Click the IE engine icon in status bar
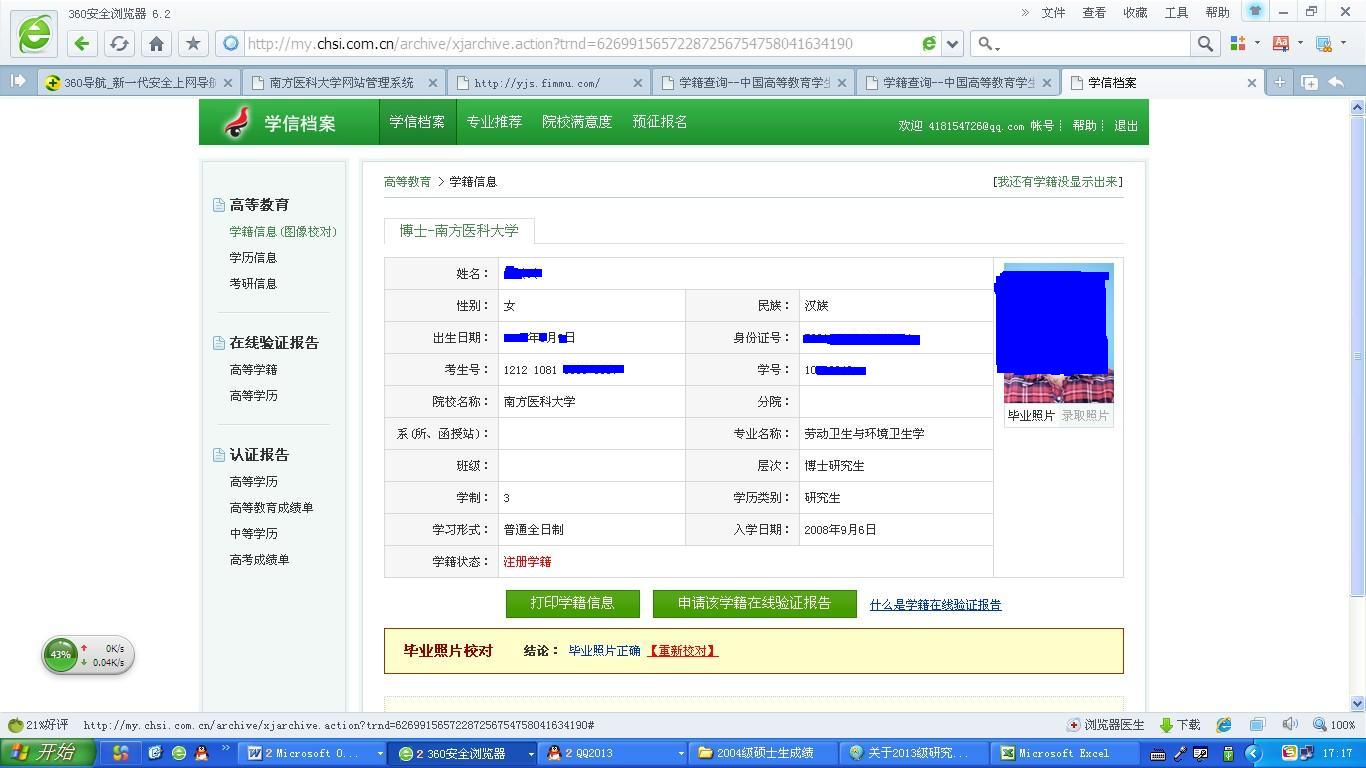 tap(1224, 725)
